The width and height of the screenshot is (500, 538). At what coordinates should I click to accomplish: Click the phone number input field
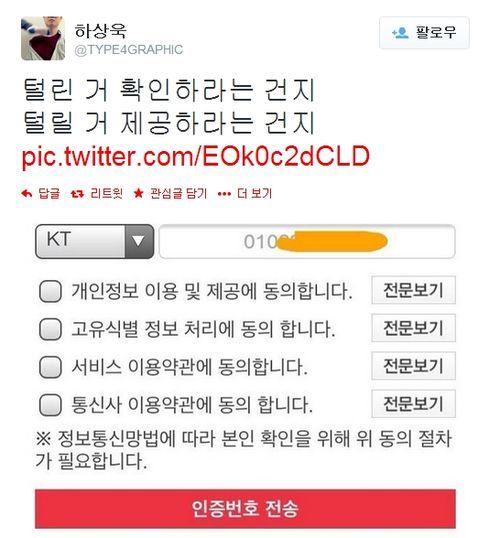tap(307, 241)
